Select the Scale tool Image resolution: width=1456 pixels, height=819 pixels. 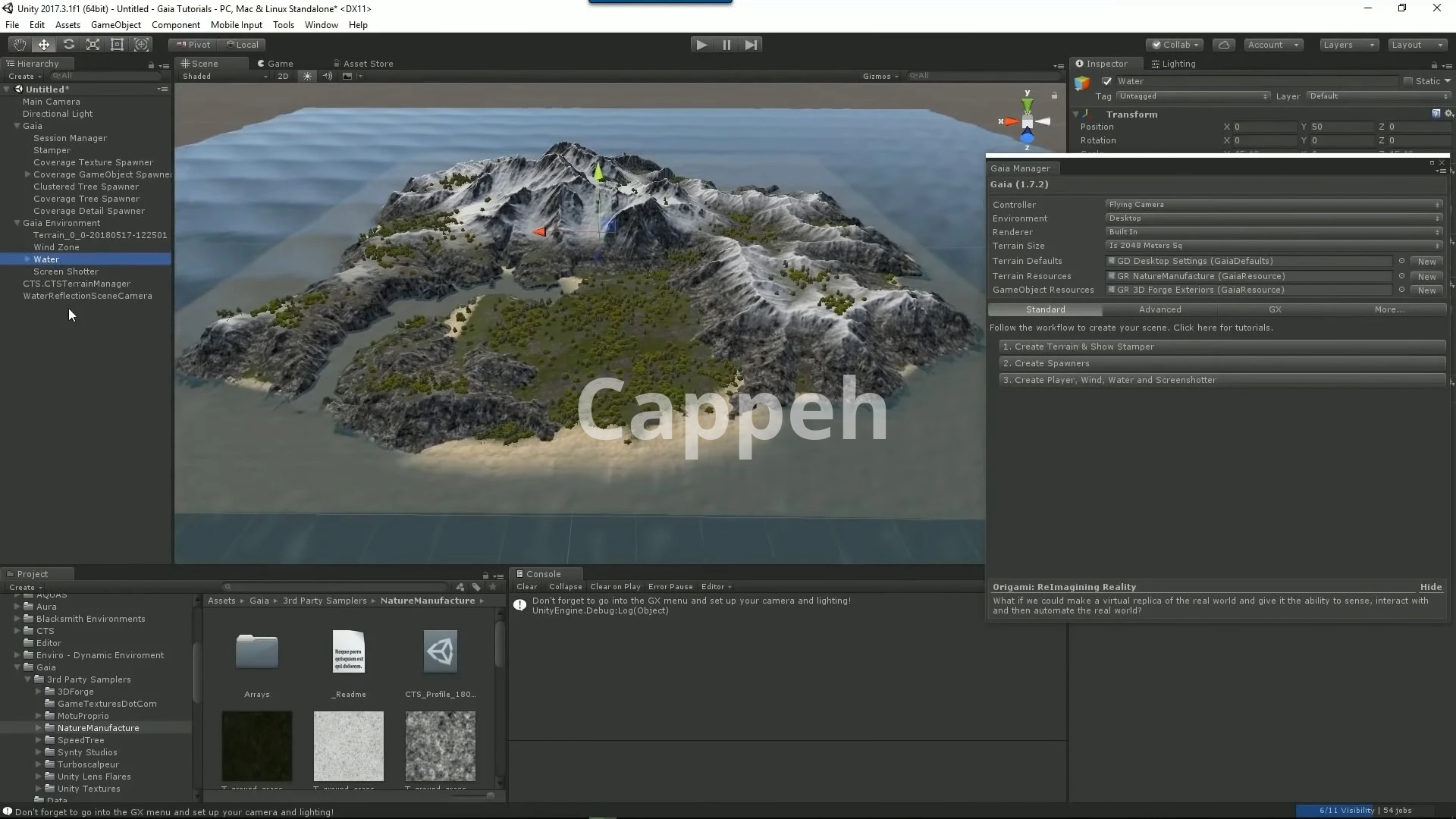pos(93,45)
